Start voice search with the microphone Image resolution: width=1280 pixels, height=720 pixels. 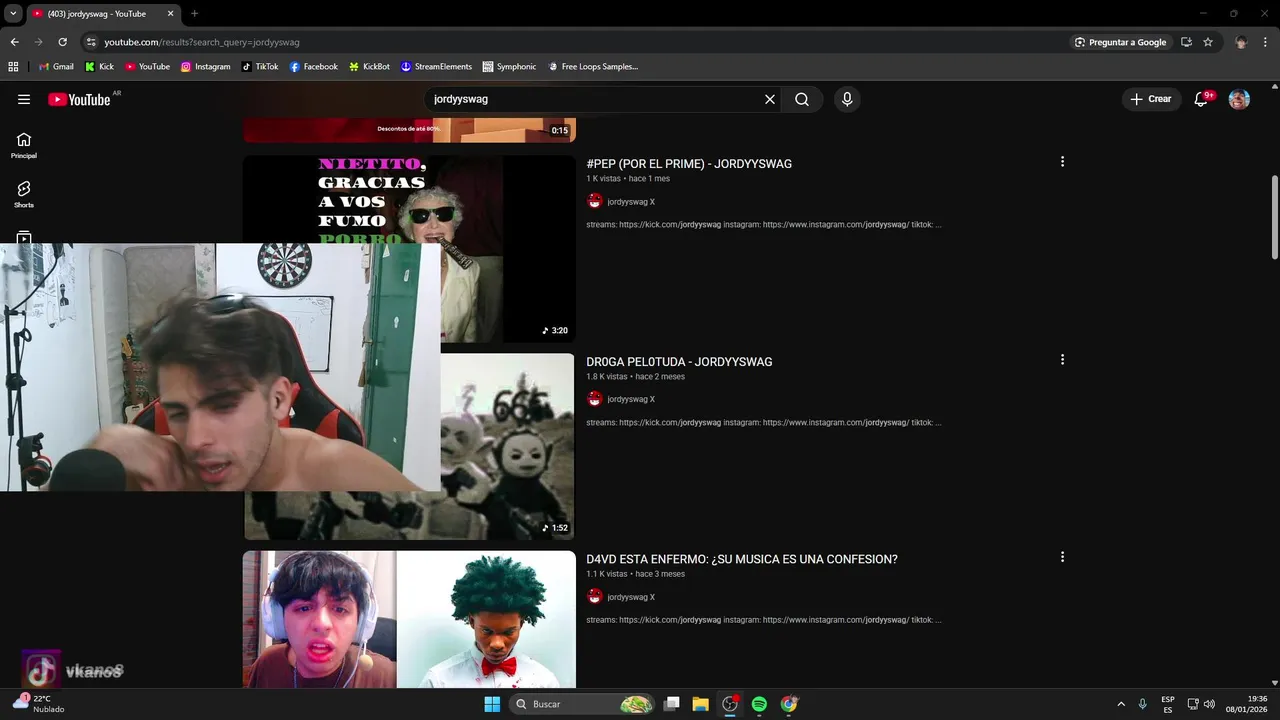click(847, 99)
